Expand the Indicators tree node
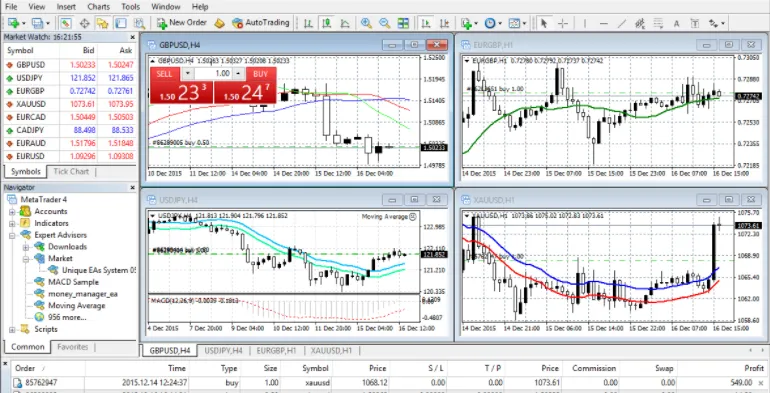The height and width of the screenshot is (393, 770). pyautogui.click(x=12, y=224)
